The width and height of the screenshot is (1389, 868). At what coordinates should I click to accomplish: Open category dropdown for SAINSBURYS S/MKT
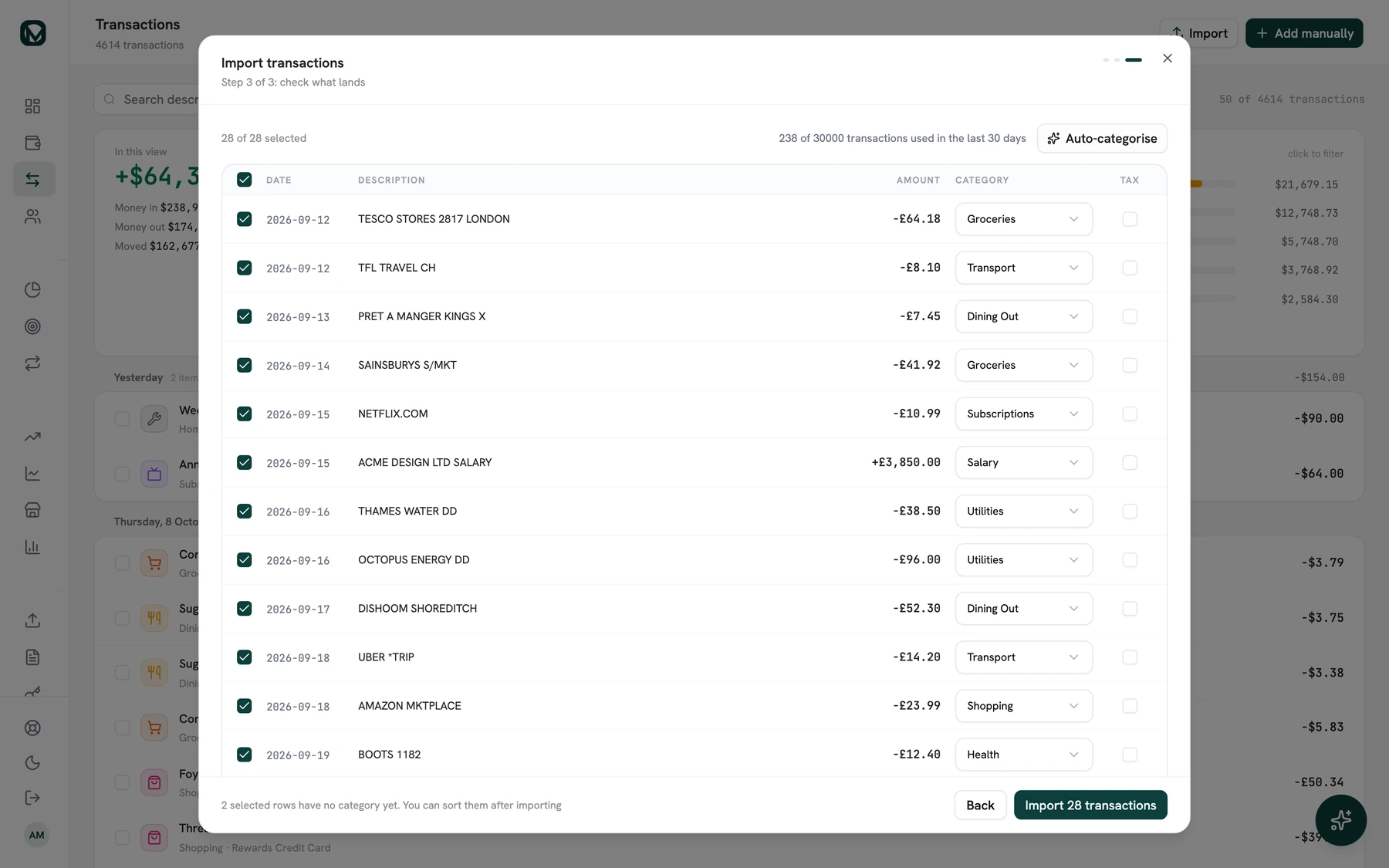pos(1023,365)
